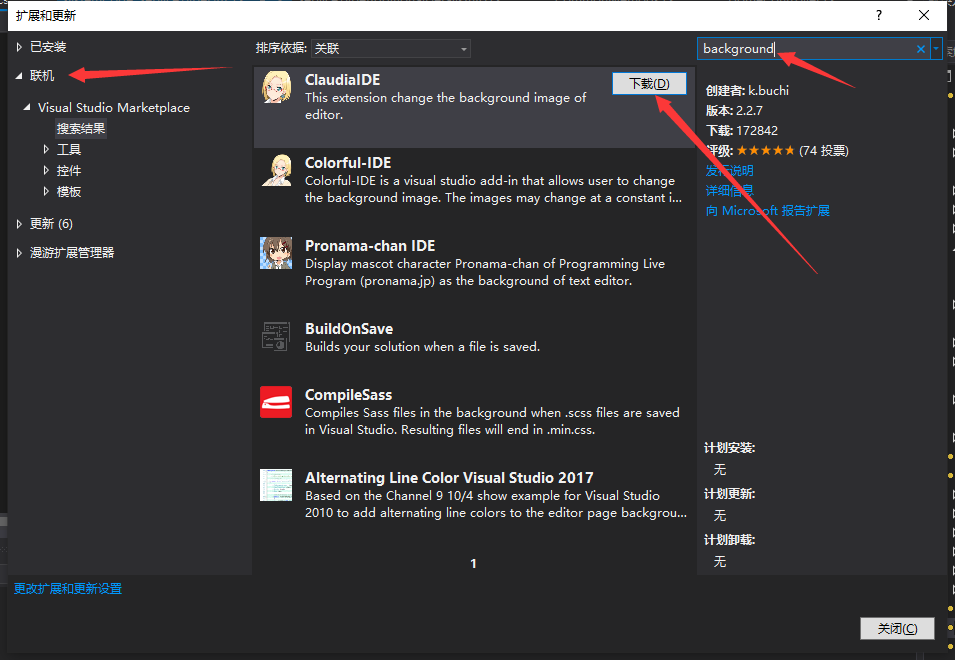Viewport: 955px width, 660px height.
Task: Clear the search box with the X icon
Action: (x=920, y=49)
